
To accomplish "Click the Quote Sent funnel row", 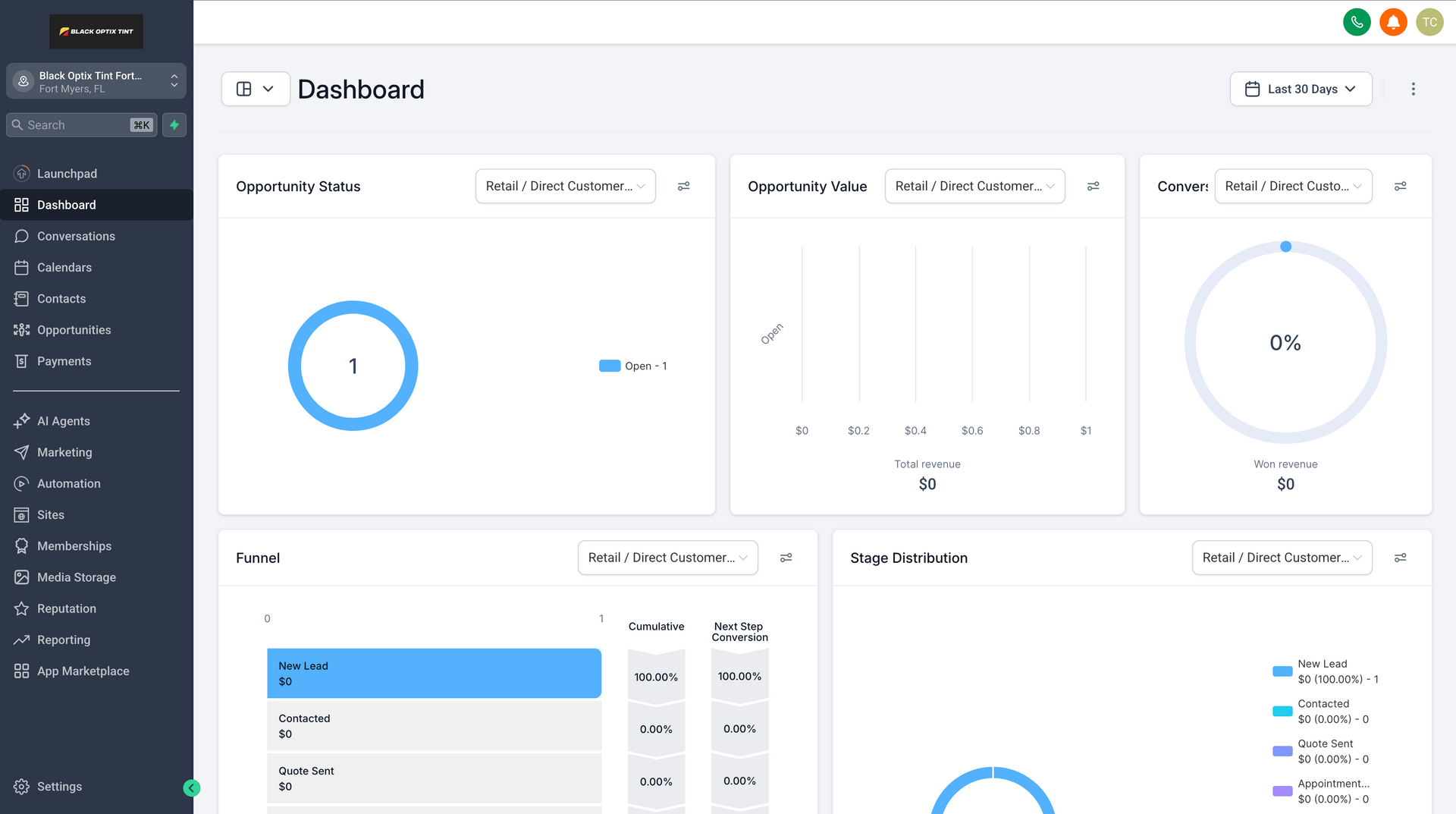I will pos(434,778).
